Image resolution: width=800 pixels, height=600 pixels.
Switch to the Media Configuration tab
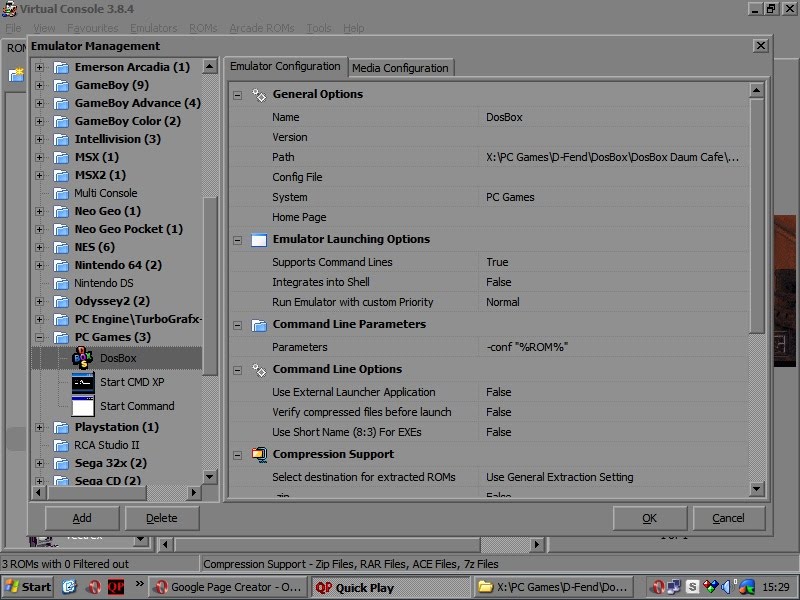coord(400,68)
